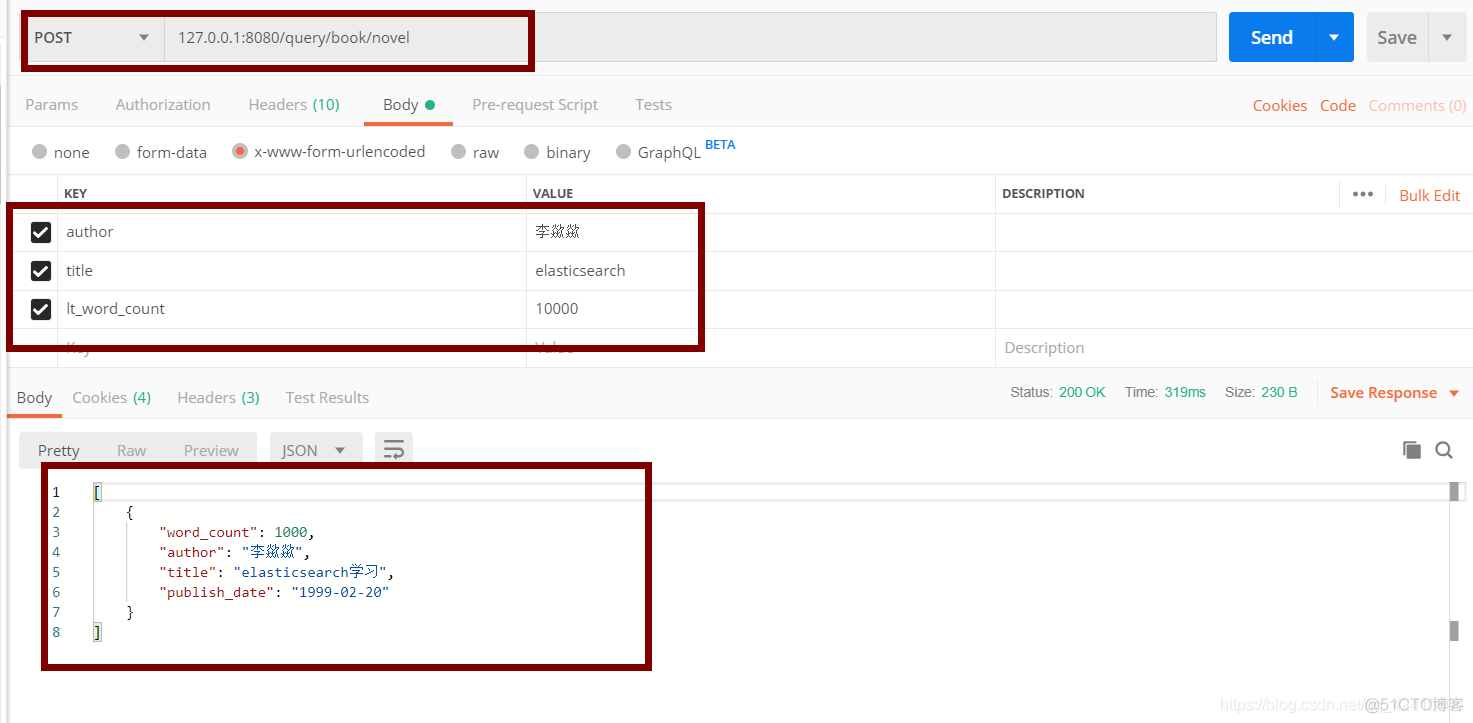Select the request Body tab
Viewport: 1473px width, 723px height.
(x=408, y=105)
